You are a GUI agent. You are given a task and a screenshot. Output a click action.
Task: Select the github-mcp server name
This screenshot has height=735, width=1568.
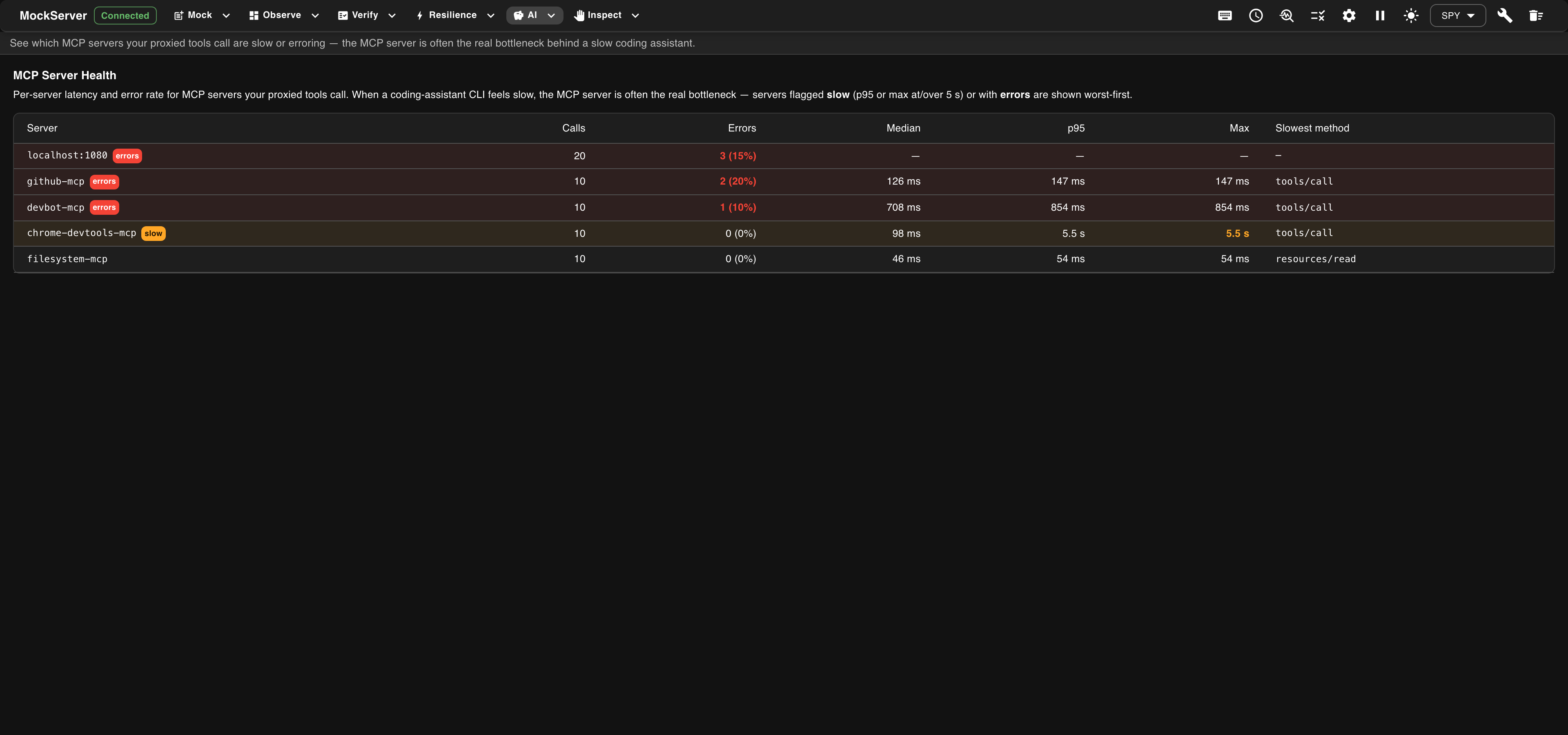56,181
